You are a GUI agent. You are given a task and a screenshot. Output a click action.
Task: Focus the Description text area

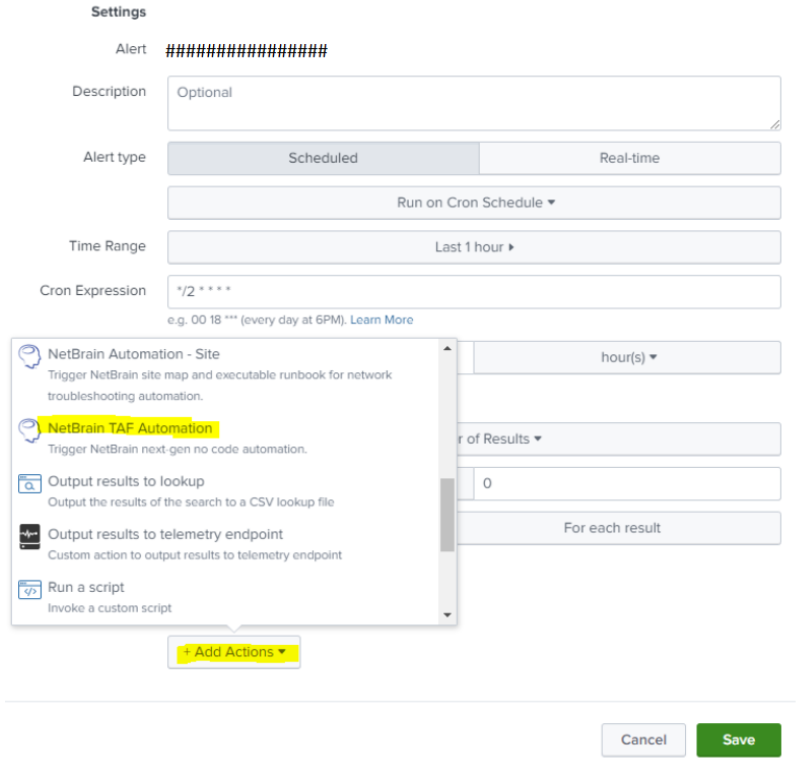pos(474,103)
